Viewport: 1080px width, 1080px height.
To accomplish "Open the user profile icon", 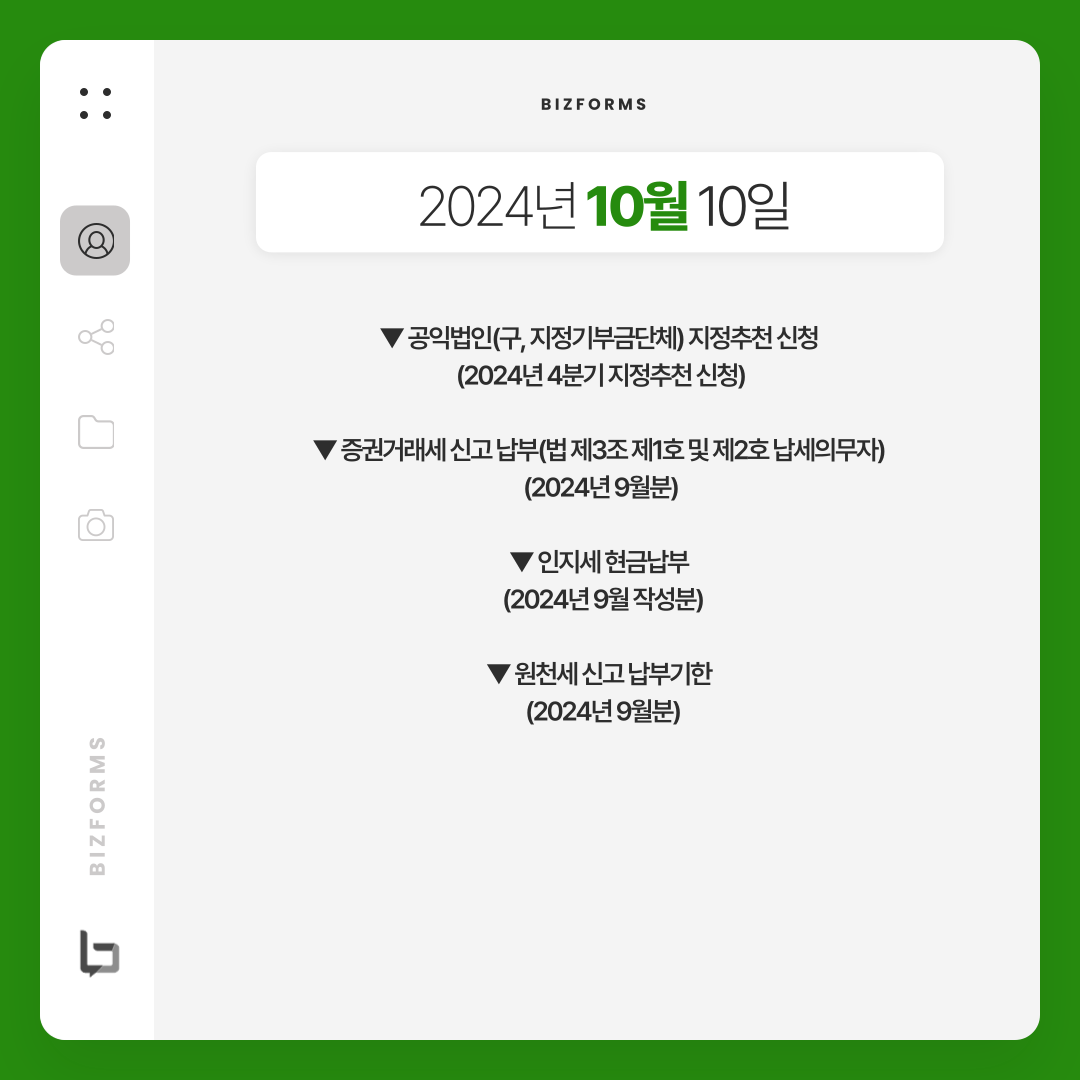I will pyautogui.click(x=95, y=240).
